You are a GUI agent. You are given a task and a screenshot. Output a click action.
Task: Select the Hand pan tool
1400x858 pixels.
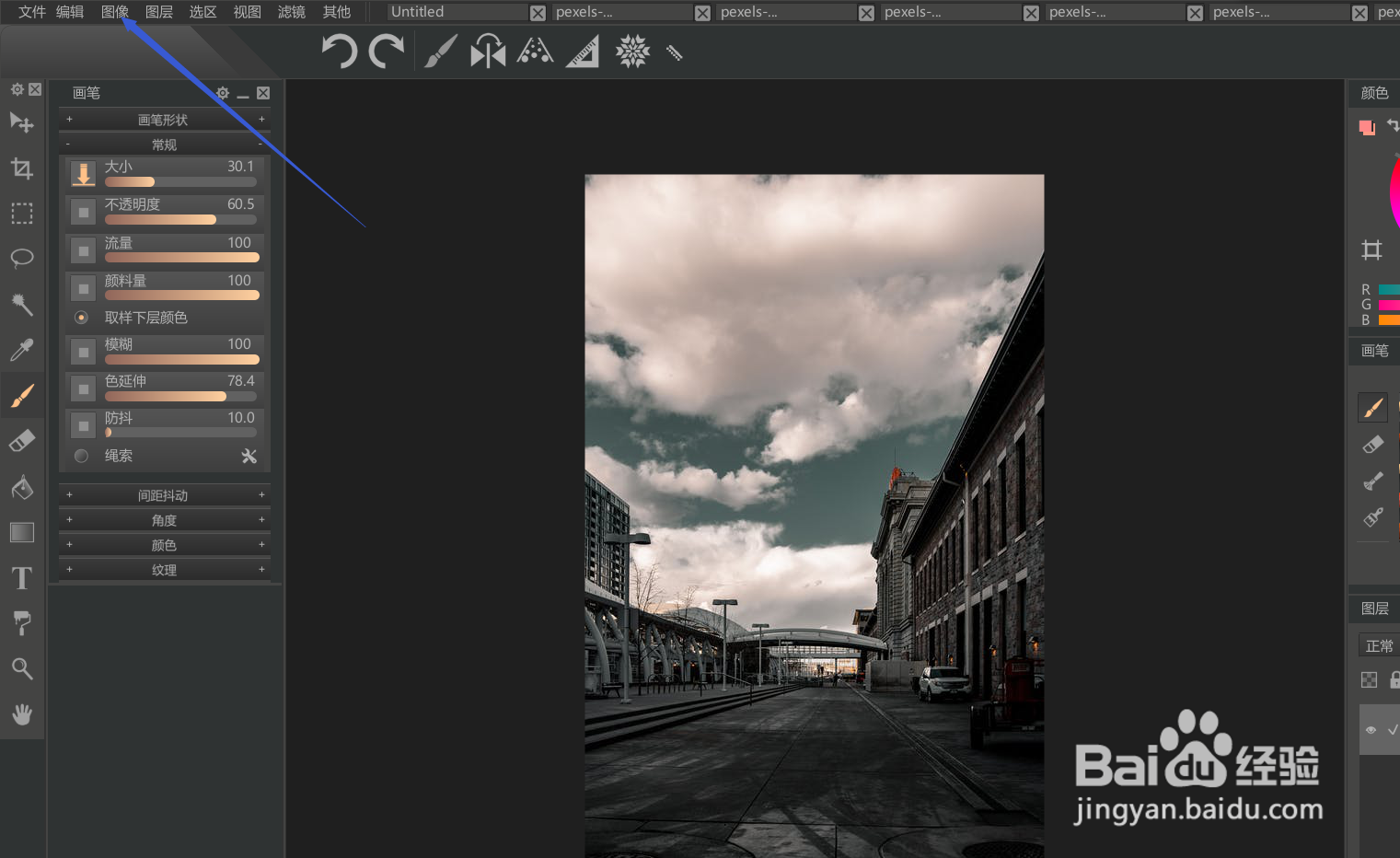(22, 714)
